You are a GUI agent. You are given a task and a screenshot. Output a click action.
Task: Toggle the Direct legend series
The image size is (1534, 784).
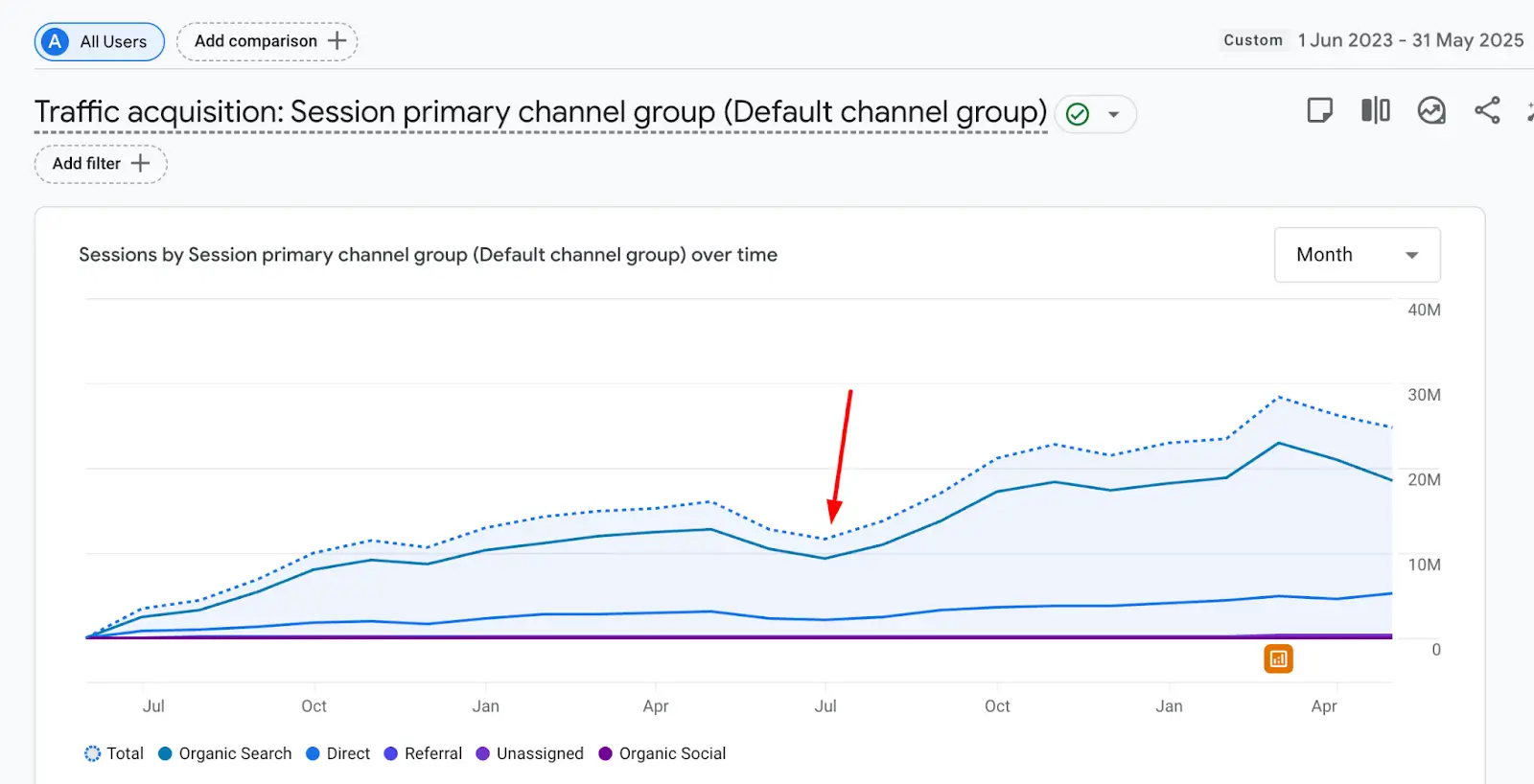(x=337, y=754)
